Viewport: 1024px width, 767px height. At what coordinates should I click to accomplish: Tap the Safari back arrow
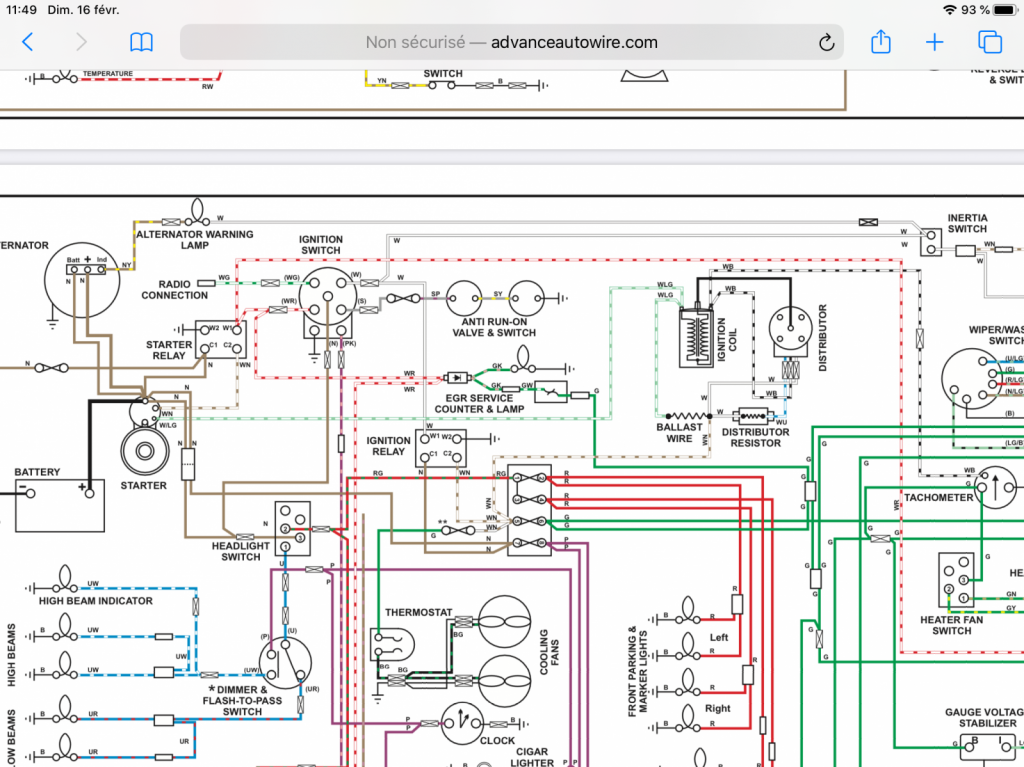[27, 42]
